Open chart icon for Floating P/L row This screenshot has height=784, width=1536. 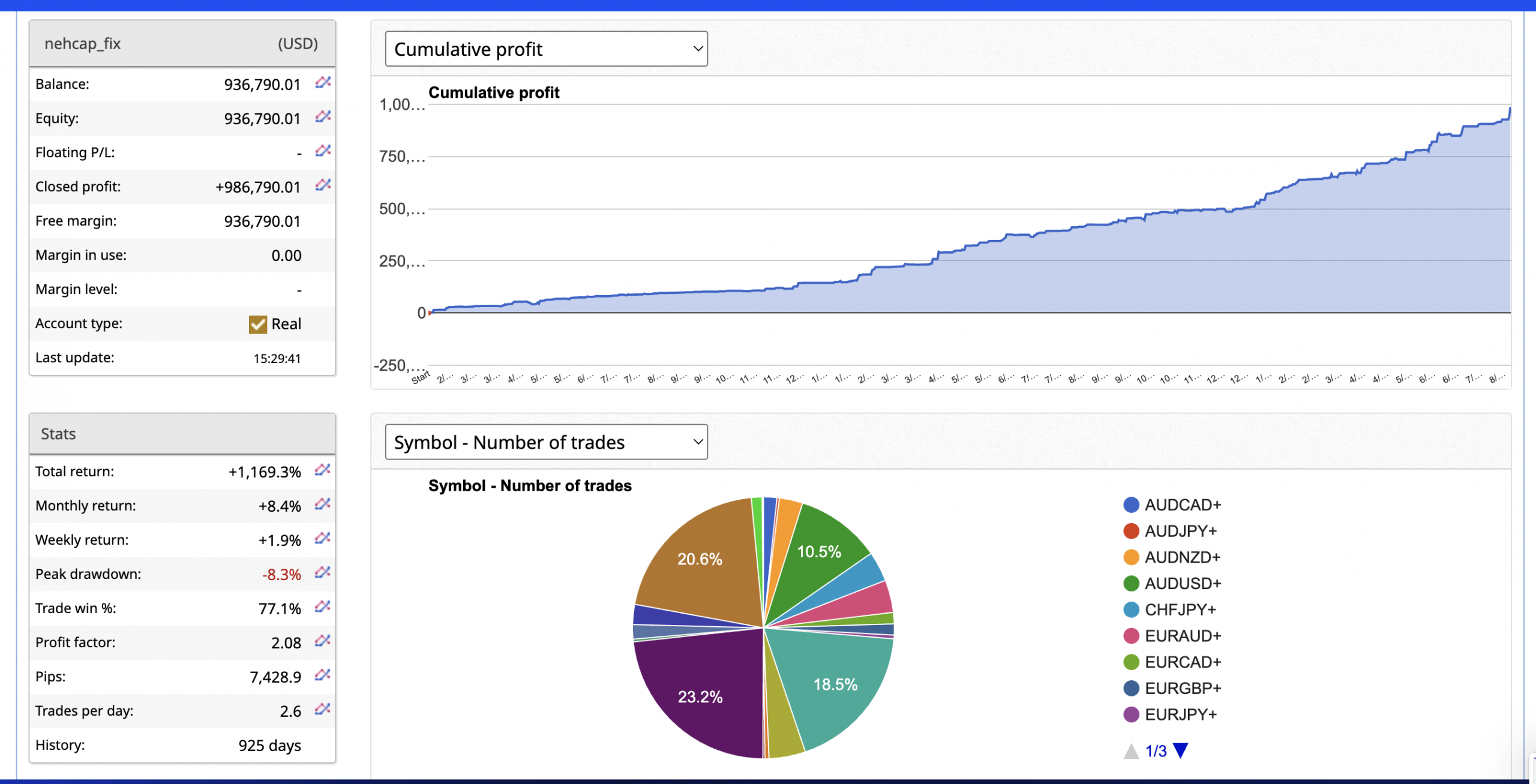[323, 151]
